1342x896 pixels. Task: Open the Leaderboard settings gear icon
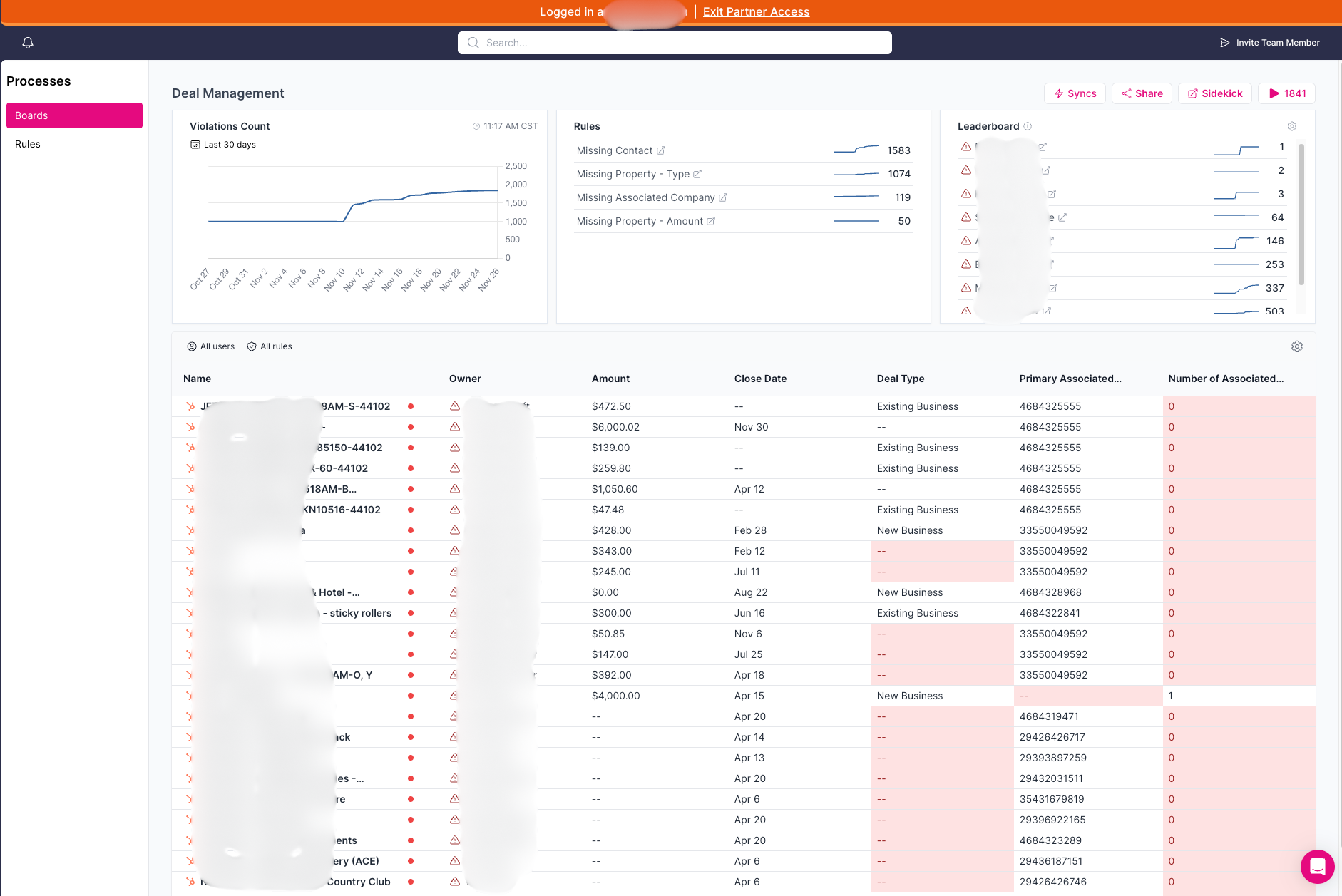[x=1292, y=126]
